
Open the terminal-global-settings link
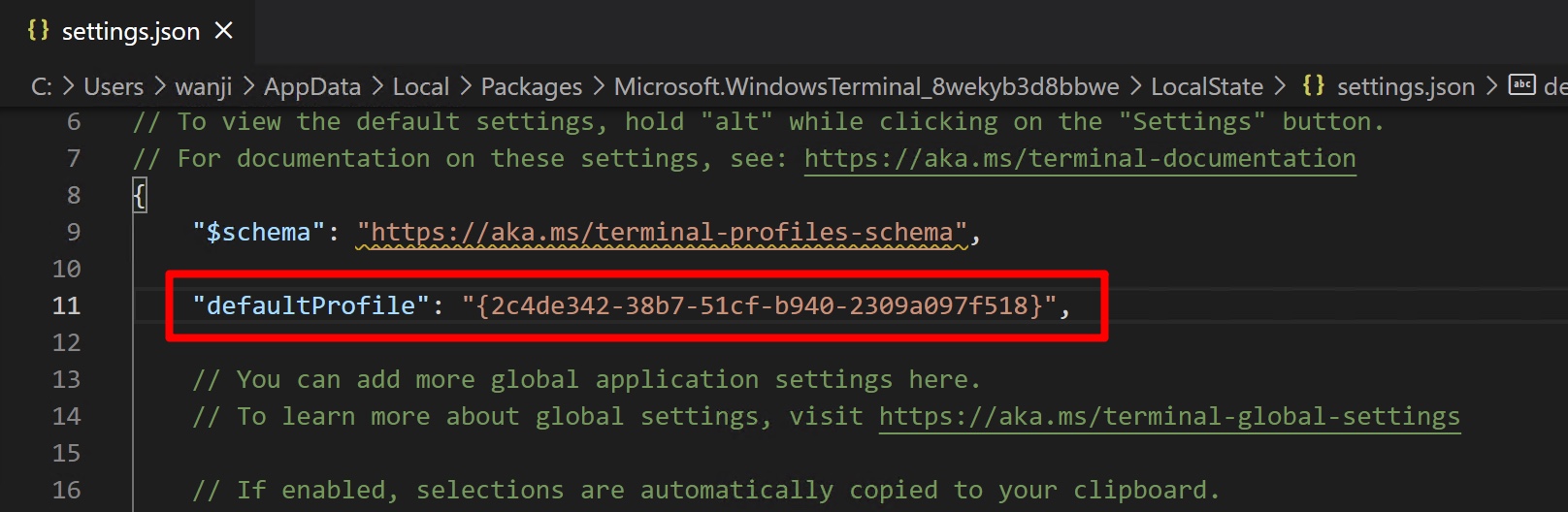coord(1169,416)
